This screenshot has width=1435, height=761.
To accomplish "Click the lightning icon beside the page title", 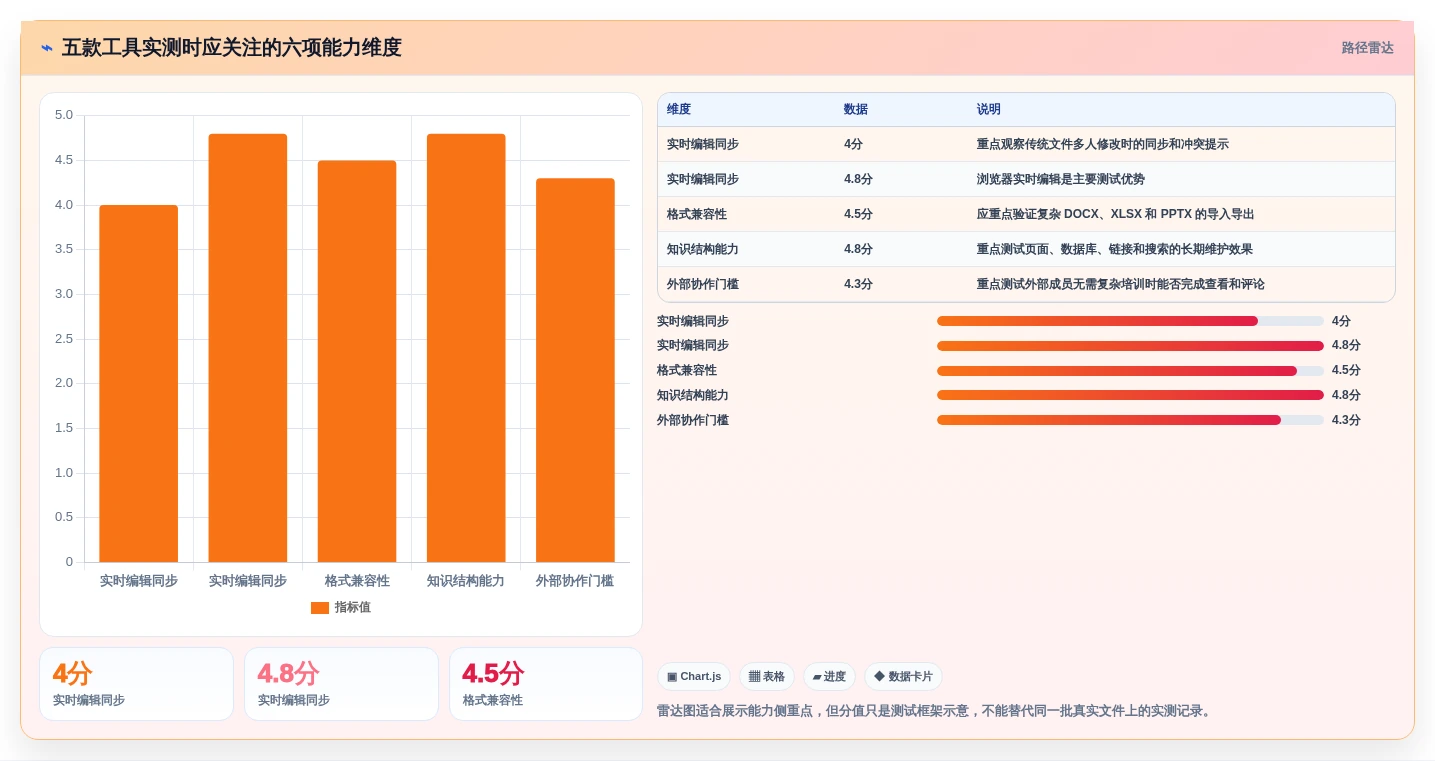I will click(47, 48).
